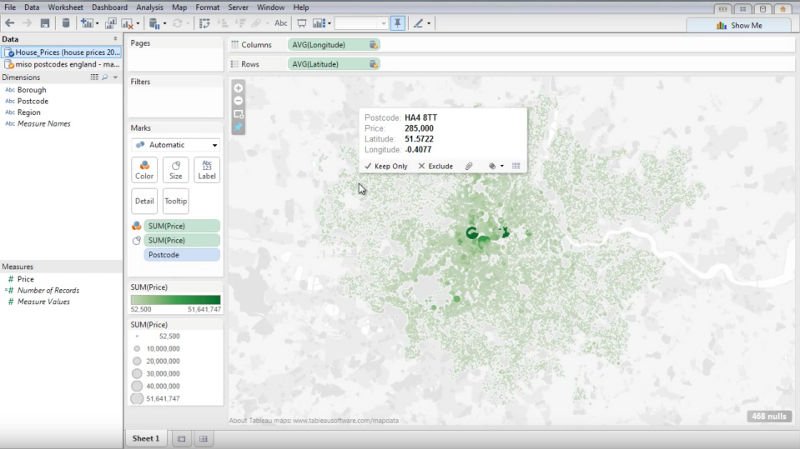This screenshot has height=449, width=800.
Task: Open the Worksheet menu
Action: pos(65,7)
